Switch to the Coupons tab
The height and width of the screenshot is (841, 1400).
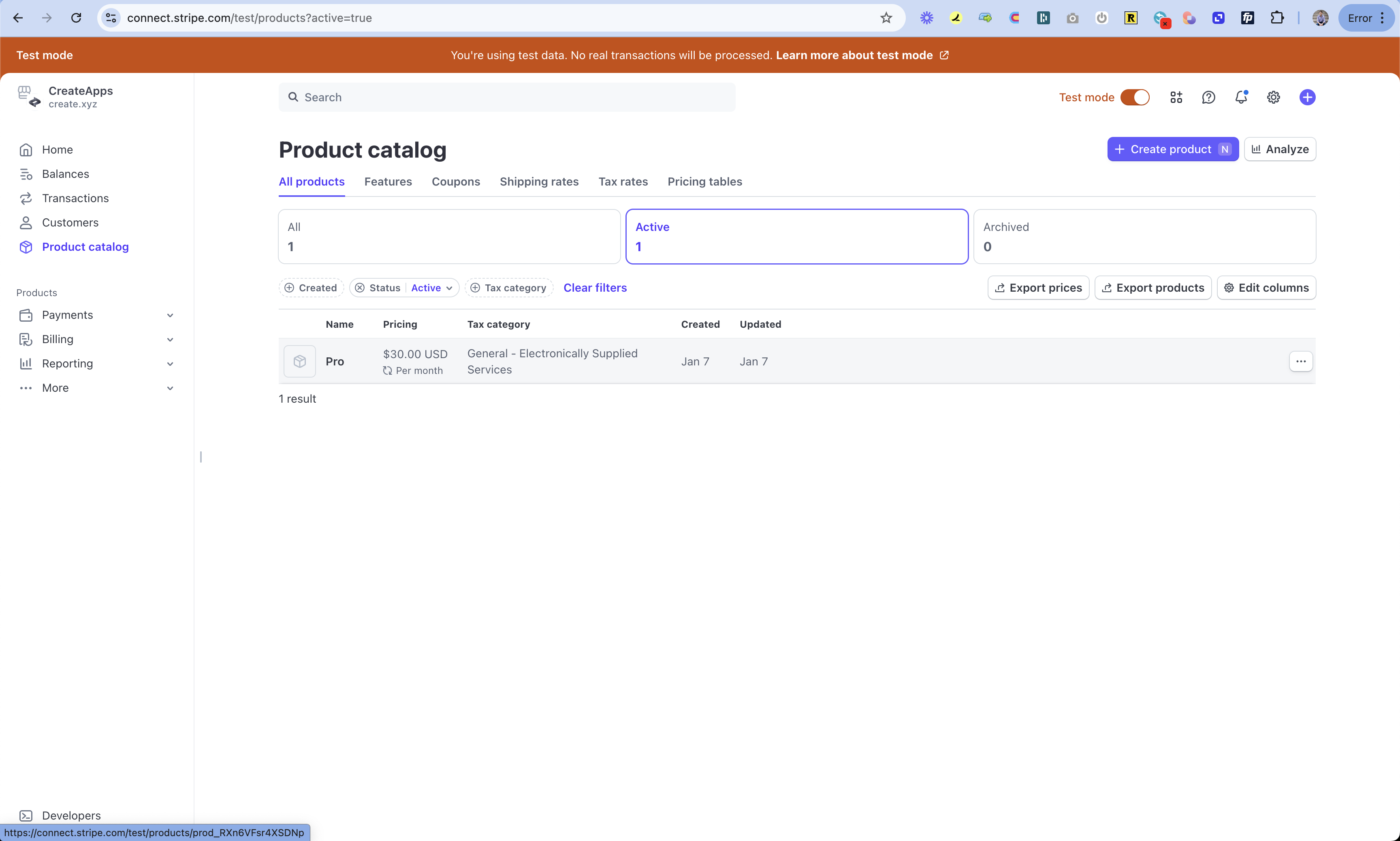(x=455, y=182)
